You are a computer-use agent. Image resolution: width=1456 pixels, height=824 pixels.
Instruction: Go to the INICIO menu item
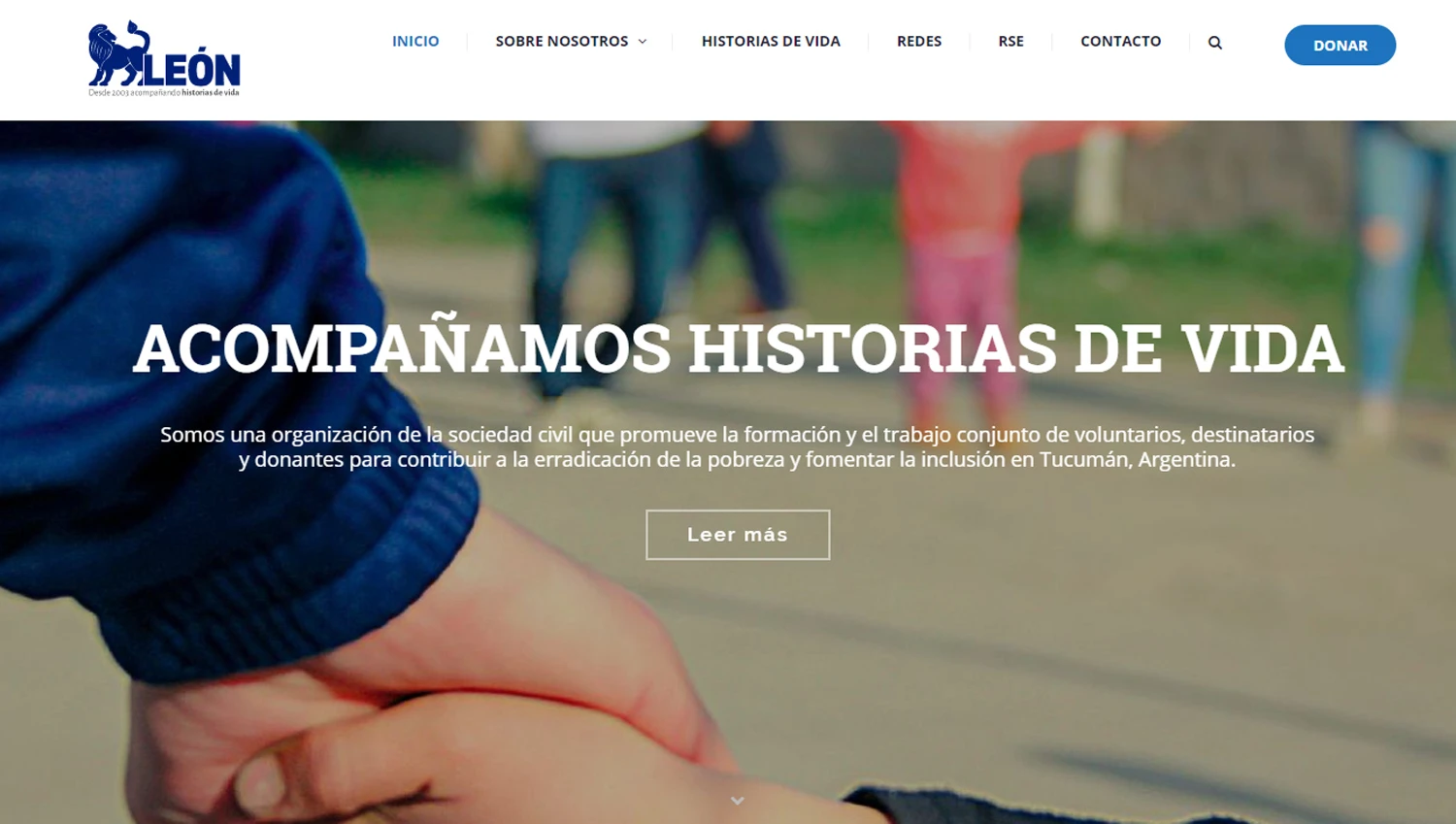[415, 41]
